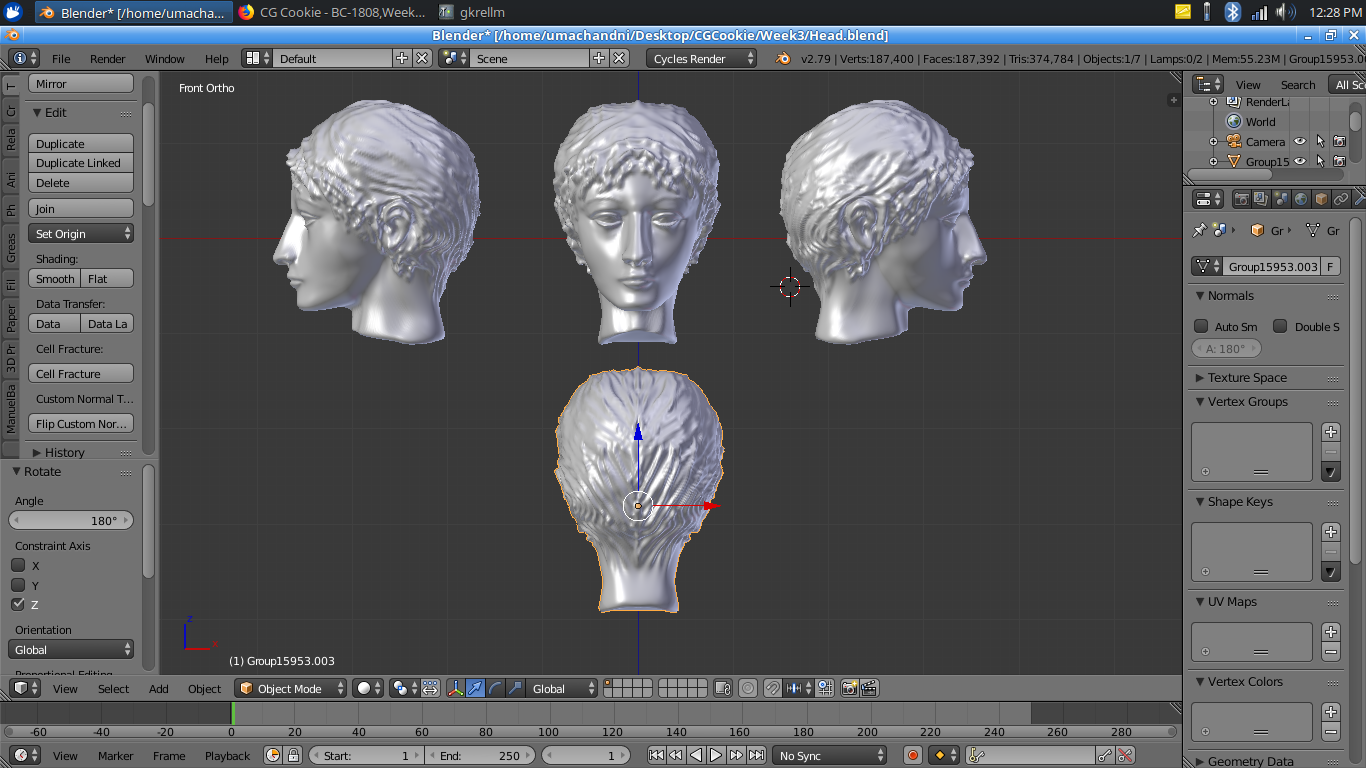The image size is (1366, 768).
Task: Click the rotation Angle slider field
Action: click(x=71, y=520)
